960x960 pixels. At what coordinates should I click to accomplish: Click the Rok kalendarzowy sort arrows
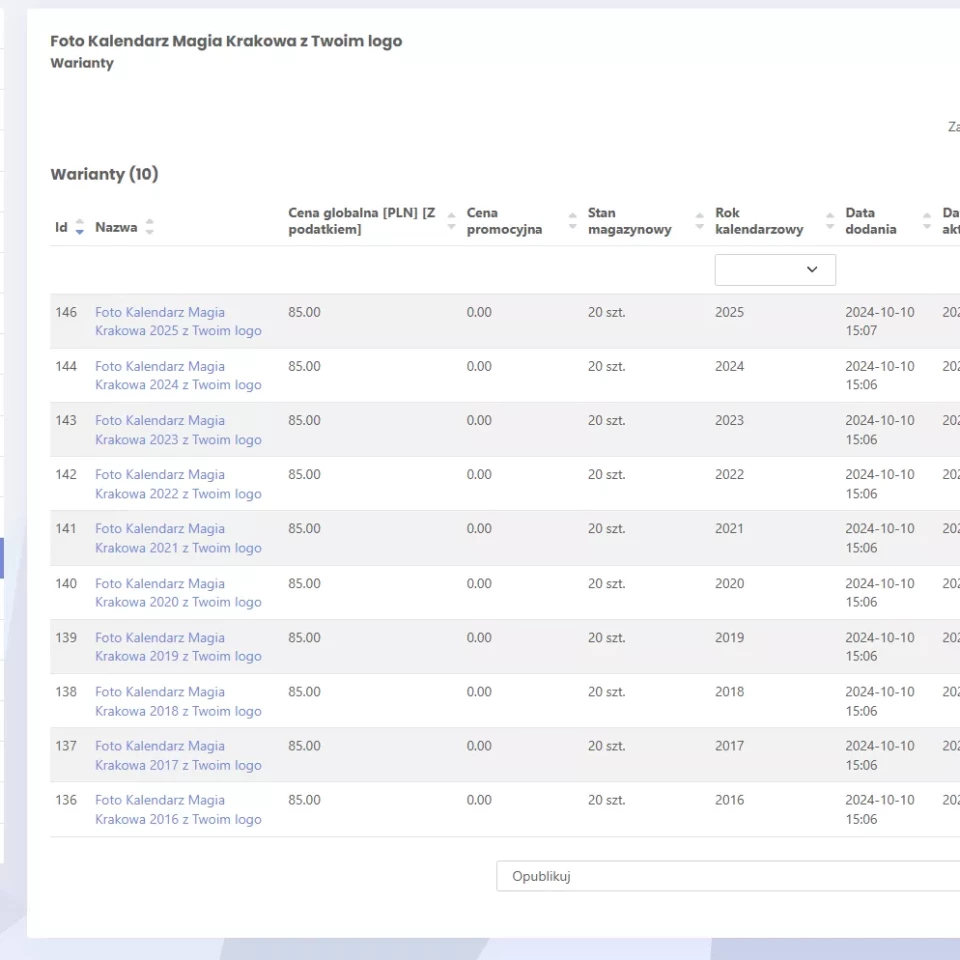point(830,221)
